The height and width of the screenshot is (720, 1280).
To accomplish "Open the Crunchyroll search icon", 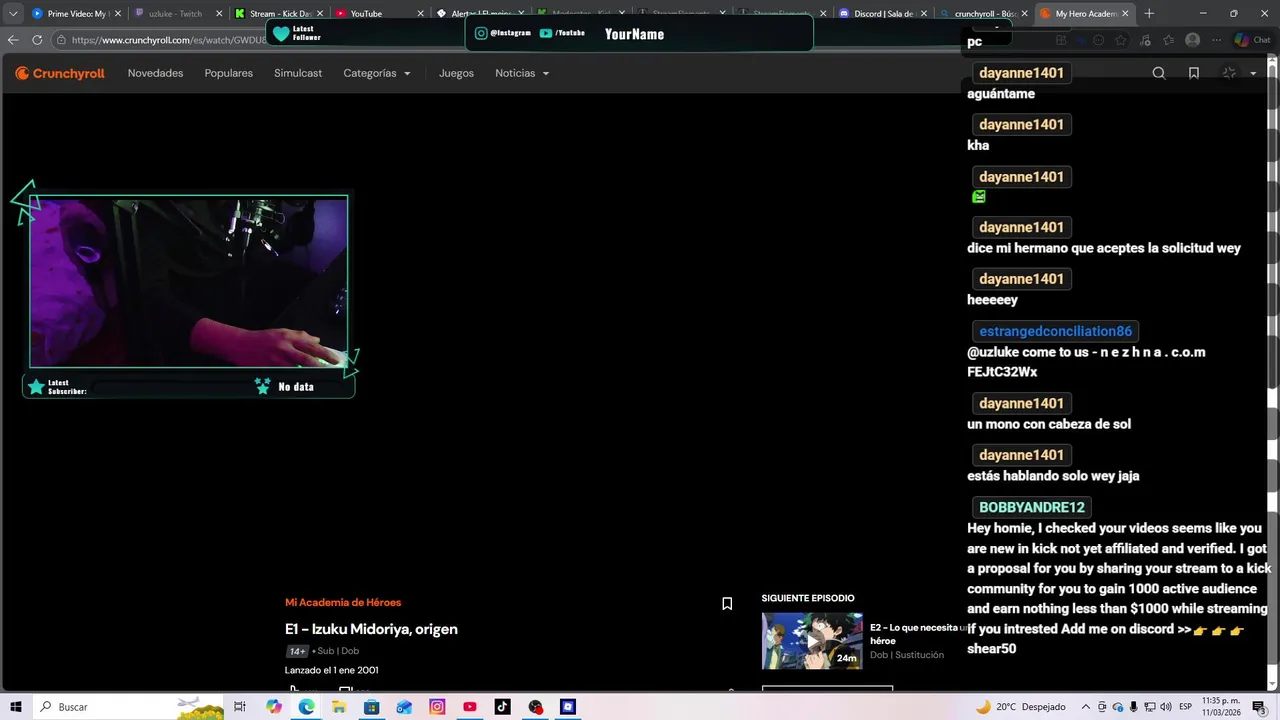I will pyautogui.click(x=1159, y=73).
